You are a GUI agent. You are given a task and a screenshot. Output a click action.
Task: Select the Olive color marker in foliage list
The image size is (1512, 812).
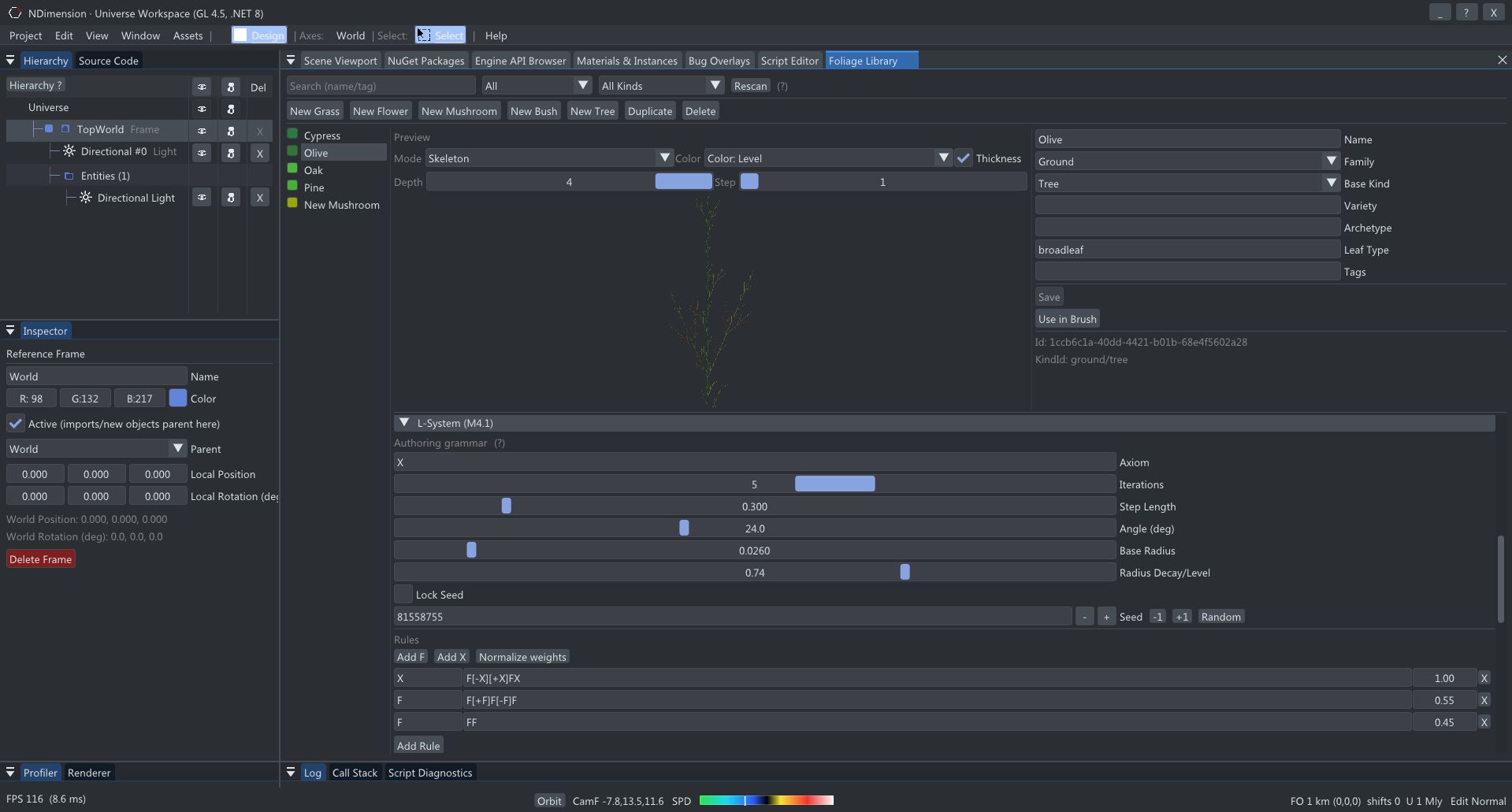pyautogui.click(x=292, y=152)
